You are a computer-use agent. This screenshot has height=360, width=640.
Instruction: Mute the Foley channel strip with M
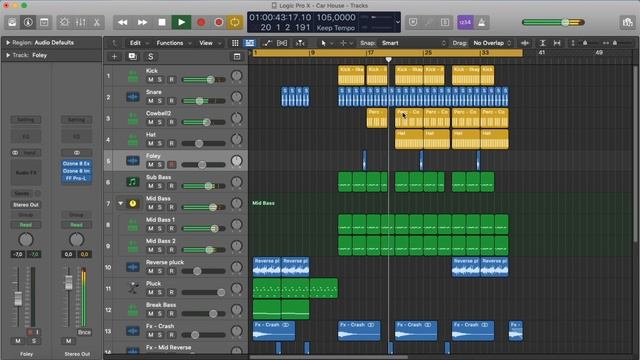(x=18, y=341)
